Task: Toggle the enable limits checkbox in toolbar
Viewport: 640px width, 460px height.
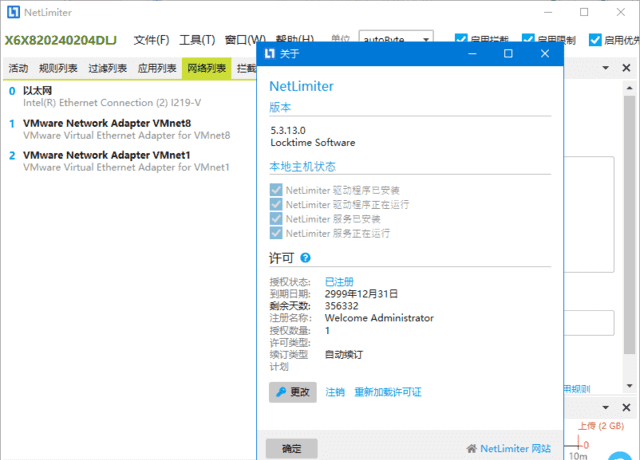Action: 528,40
